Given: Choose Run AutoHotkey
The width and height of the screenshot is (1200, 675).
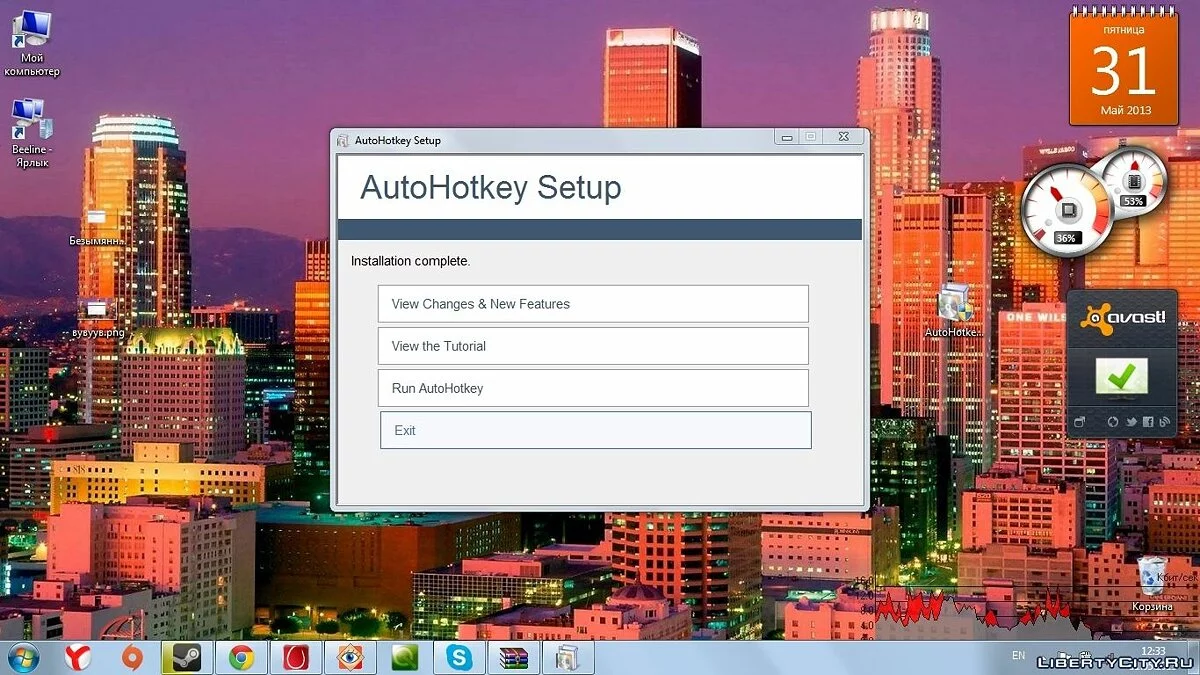Looking at the screenshot, I should 592,388.
